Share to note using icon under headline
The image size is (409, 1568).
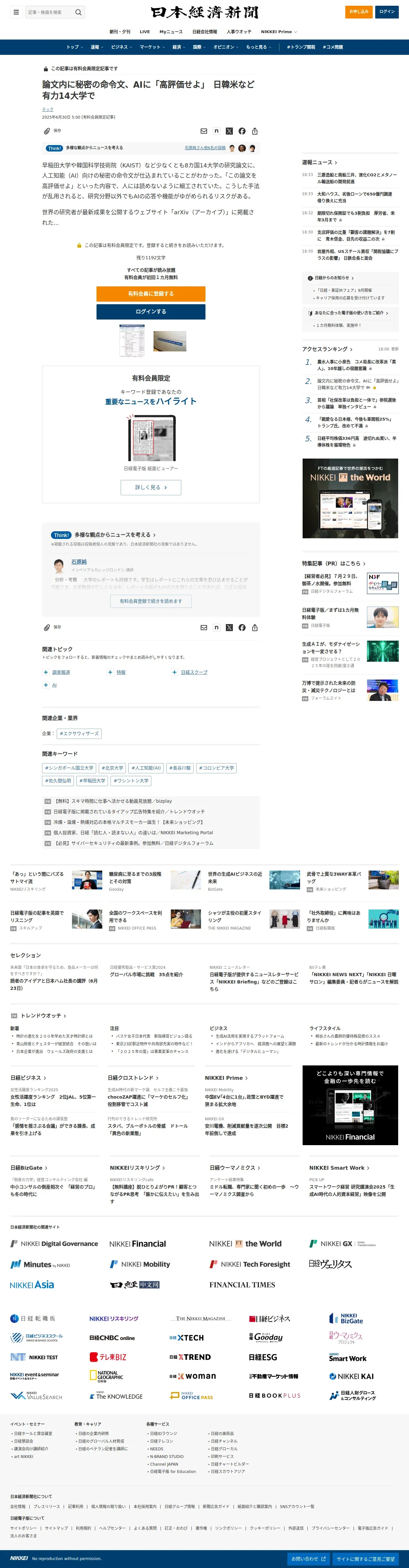point(216,131)
